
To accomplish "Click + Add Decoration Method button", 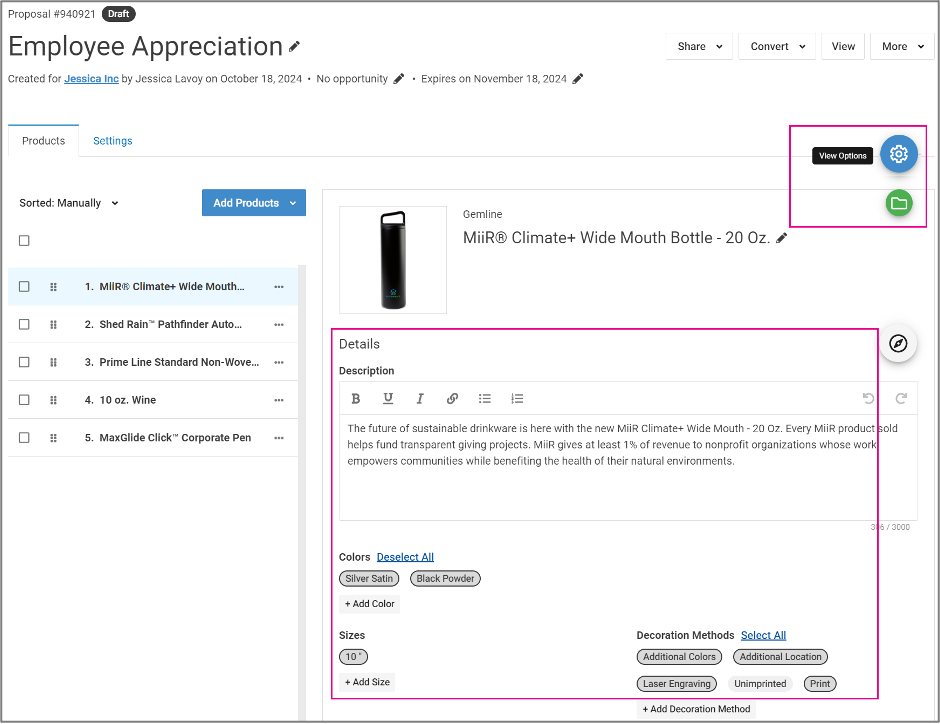I will pyautogui.click(x=696, y=709).
